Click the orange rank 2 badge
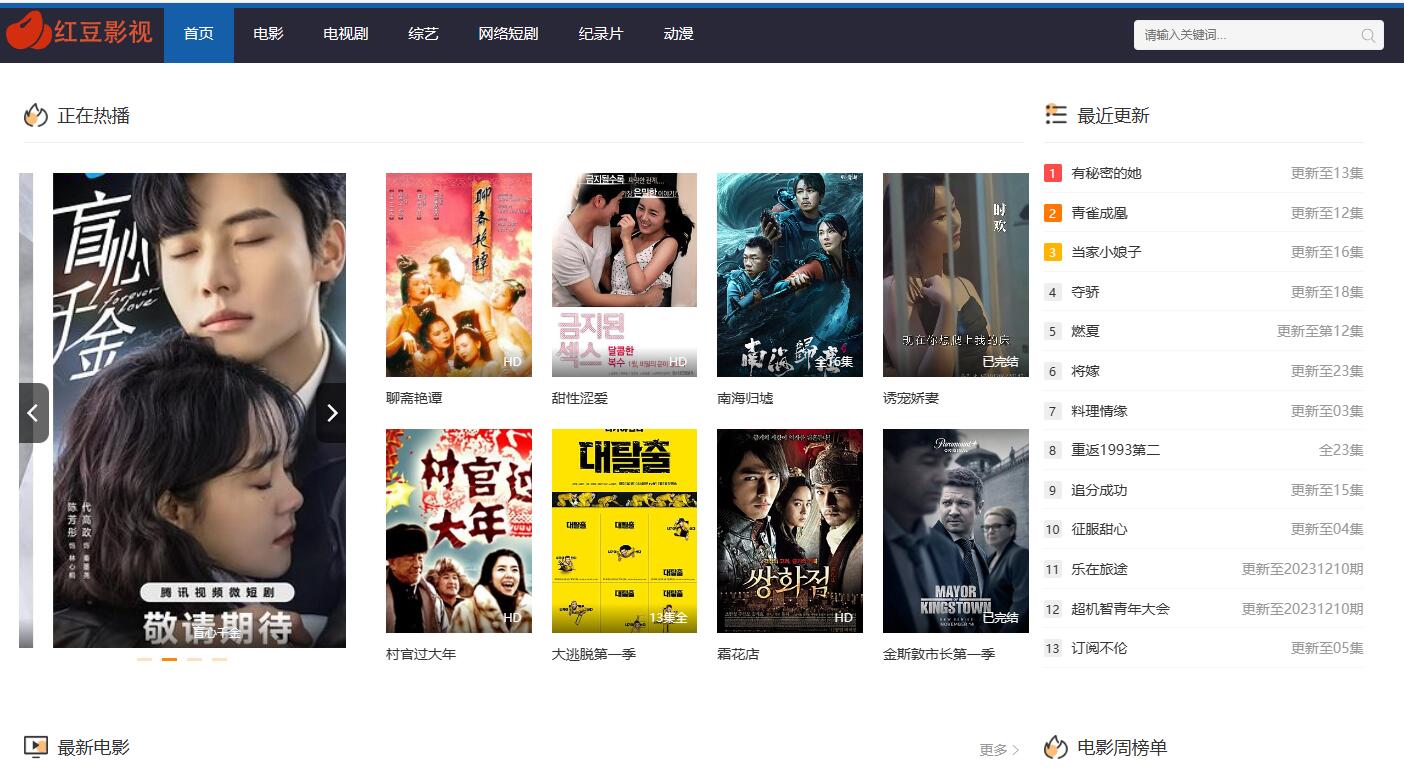This screenshot has width=1404, height=772. click(x=1052, y=213)
